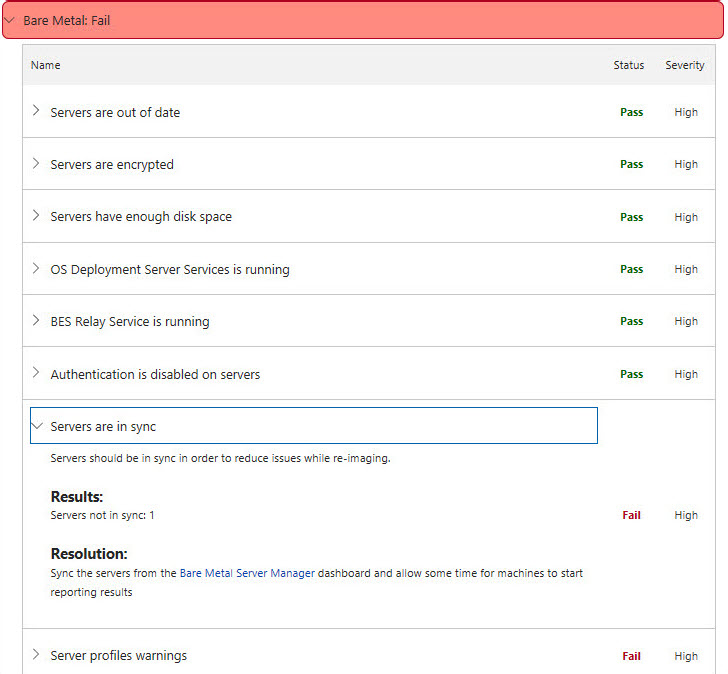Open the Bare Metal Server Manager link
728x674 pixels.
pyautogui.click(x=247, y=573)
